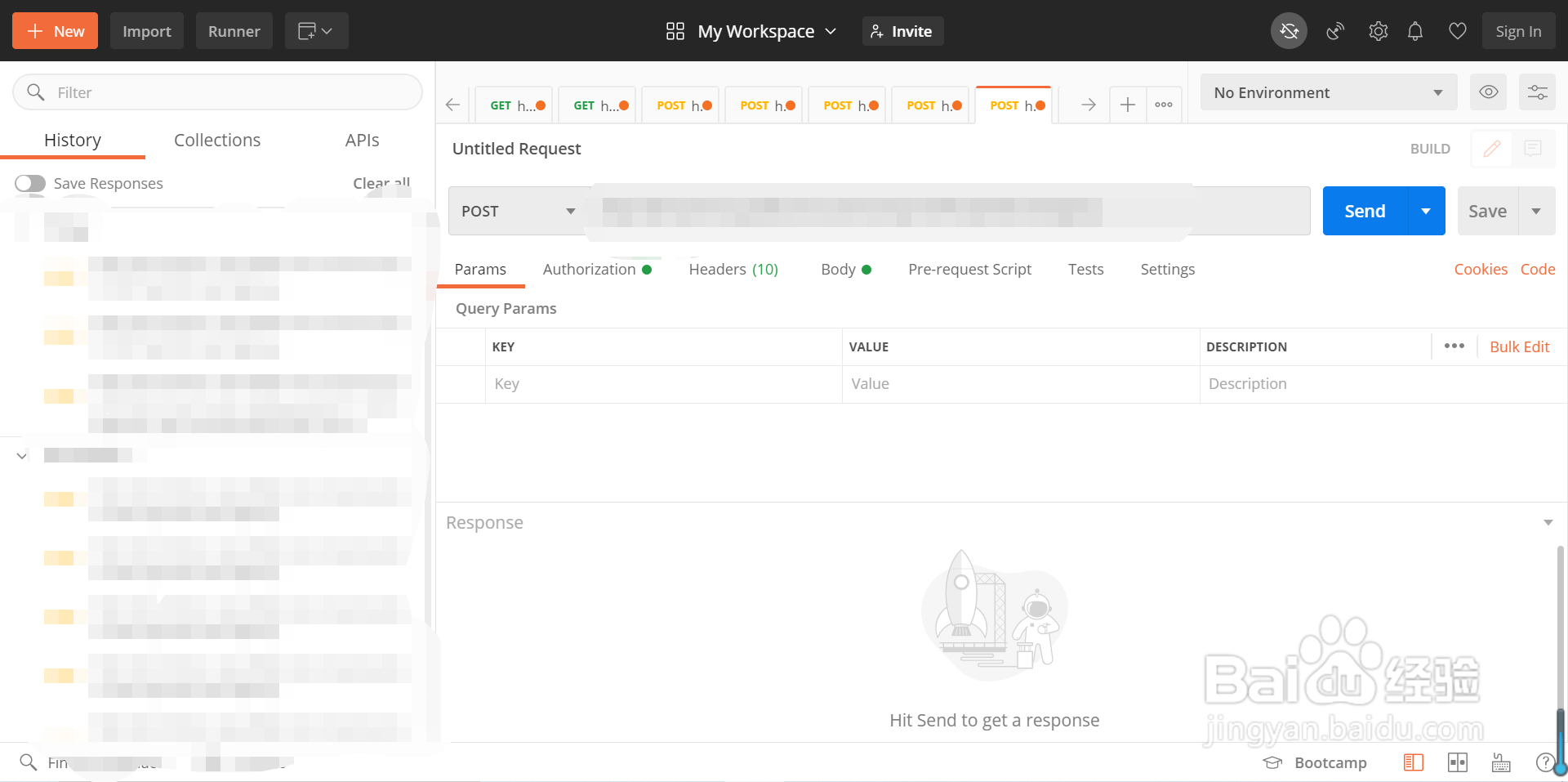
Task: Click the Key input cell
Action: pos(664,384)
